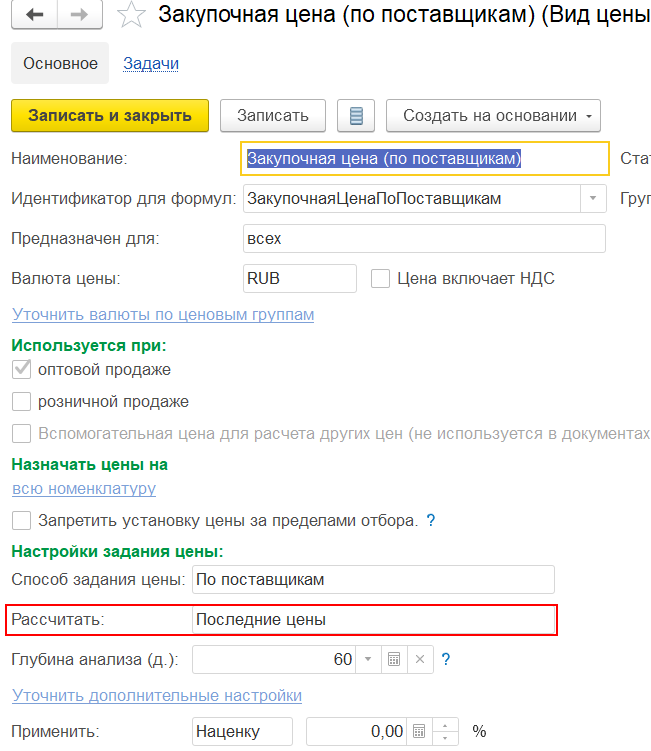Viewport: 651px width, 751px height.
Task: Open help for price restriction checkbox
Action: click(x=431, y=520)
